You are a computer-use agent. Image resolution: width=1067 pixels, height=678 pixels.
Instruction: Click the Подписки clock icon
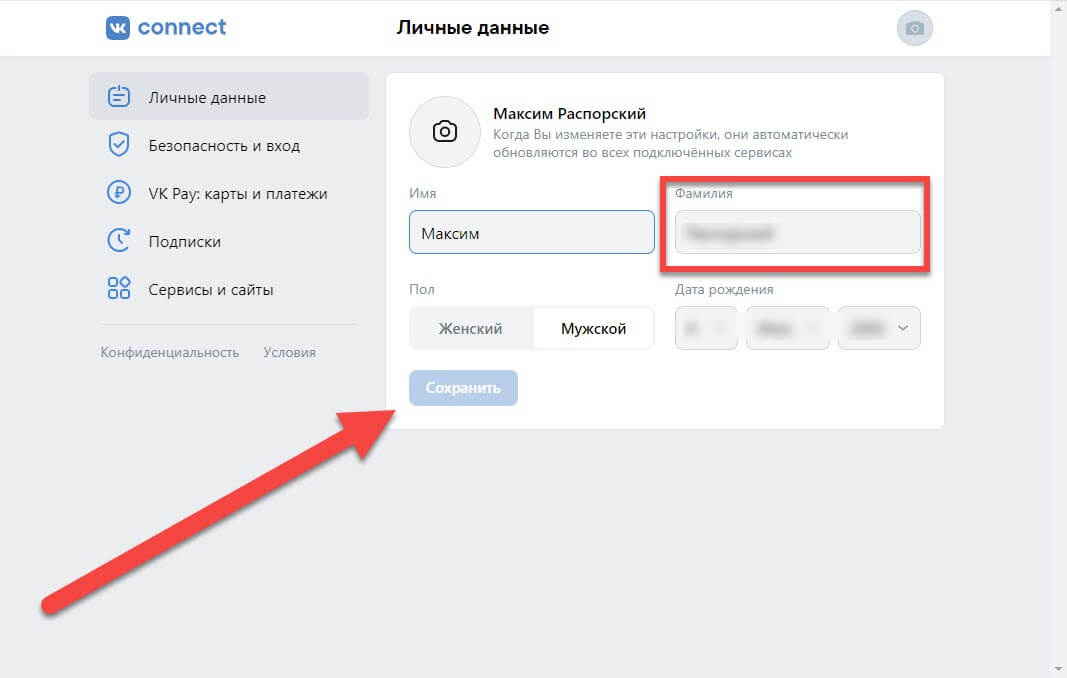[118, 240]
